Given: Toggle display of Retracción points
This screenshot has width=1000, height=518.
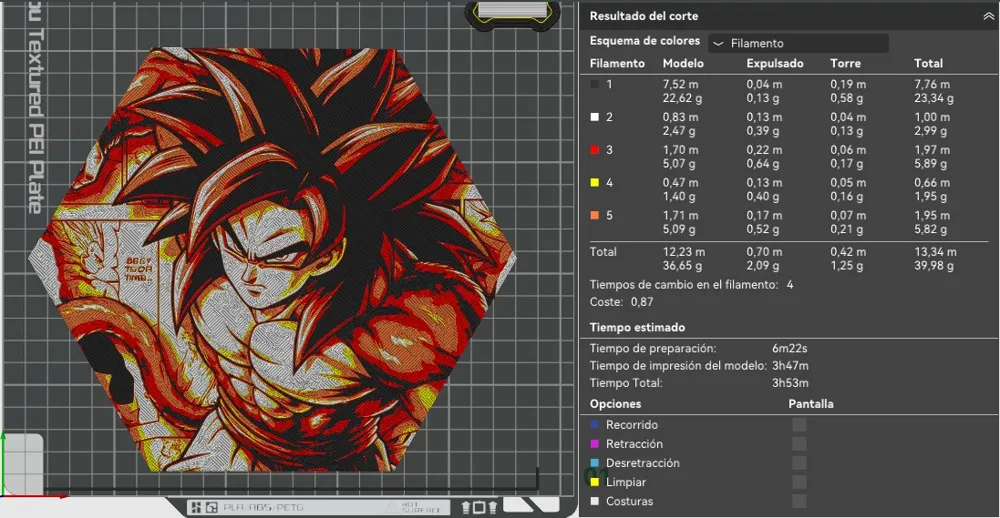Looking at the screenshot, I should coord(799,444).
